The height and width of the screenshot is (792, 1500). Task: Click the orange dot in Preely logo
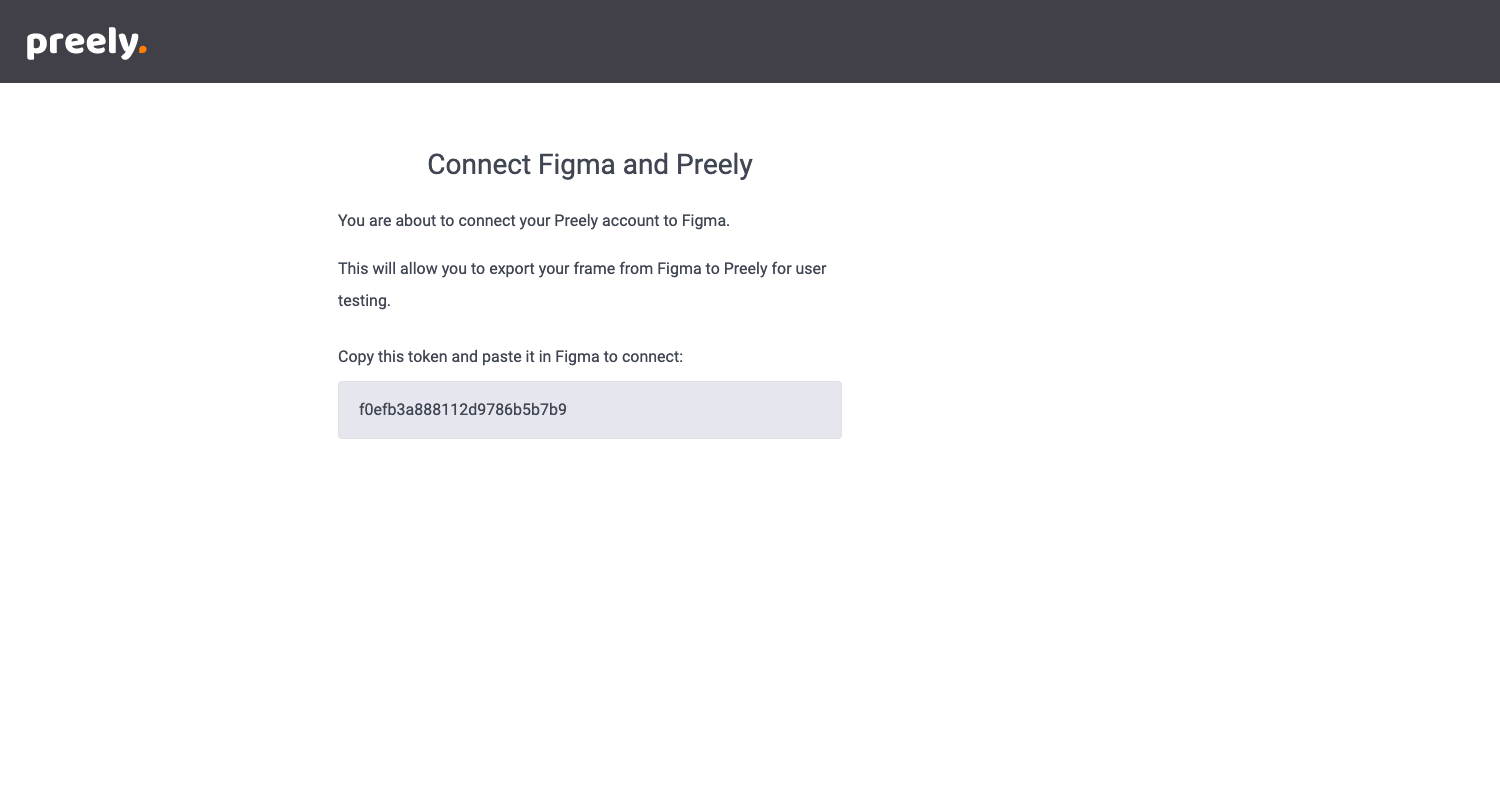point(143,49)
